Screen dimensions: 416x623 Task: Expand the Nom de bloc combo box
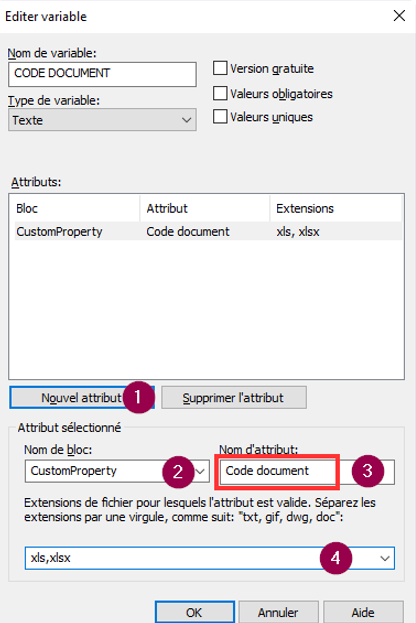coord(200,471)
